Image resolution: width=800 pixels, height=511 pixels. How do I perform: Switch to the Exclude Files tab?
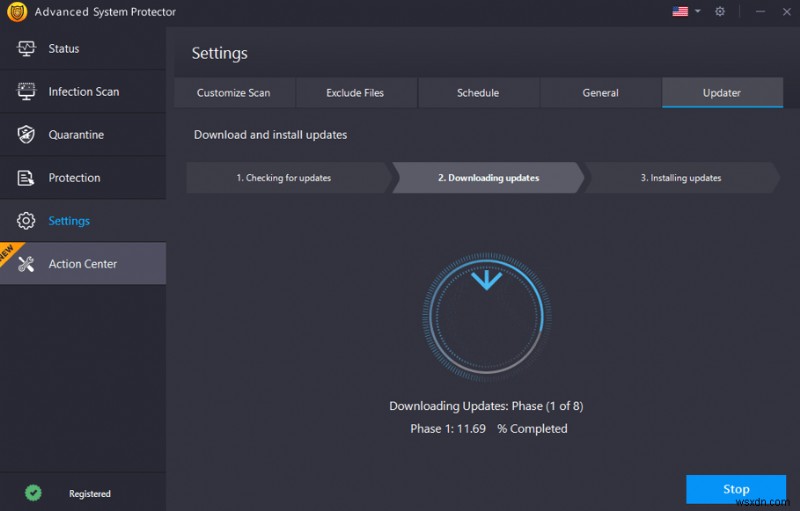point(355,93)
